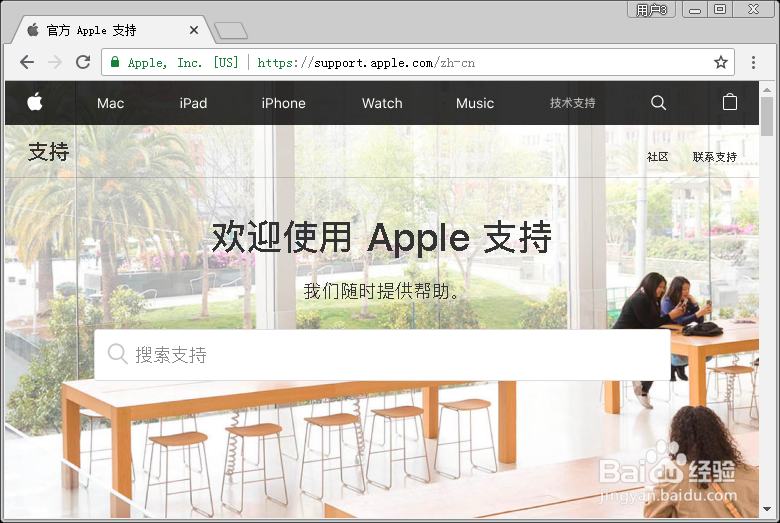The width and height of the screenshot is (780, 523).
Task: Open the search magnifier in the Apple nav bar
Action: point(658,103)
